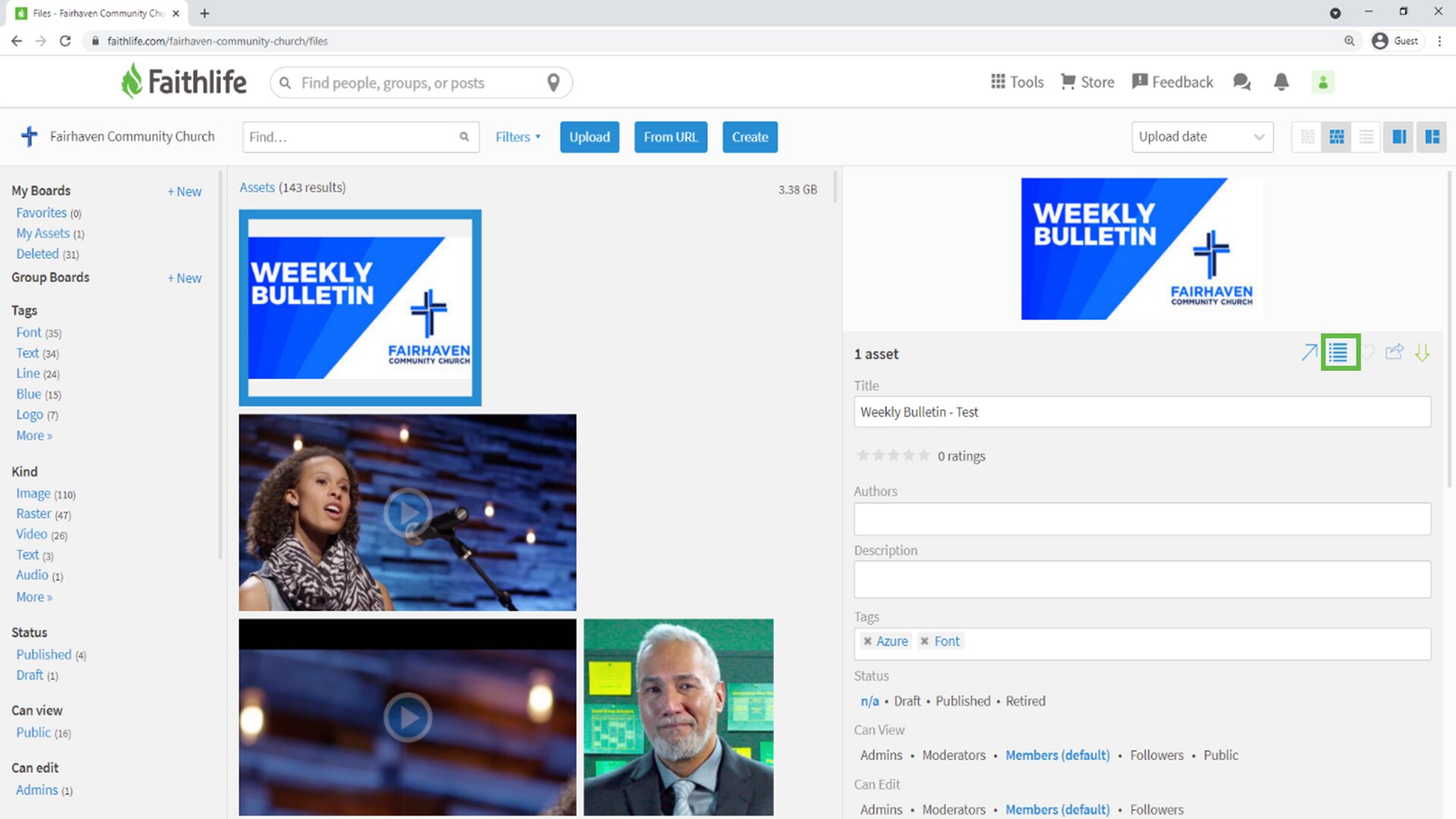Viewport: 1456px width, 819px height.
Task: Click the Faithlife logo
Action: pos(184,81)
